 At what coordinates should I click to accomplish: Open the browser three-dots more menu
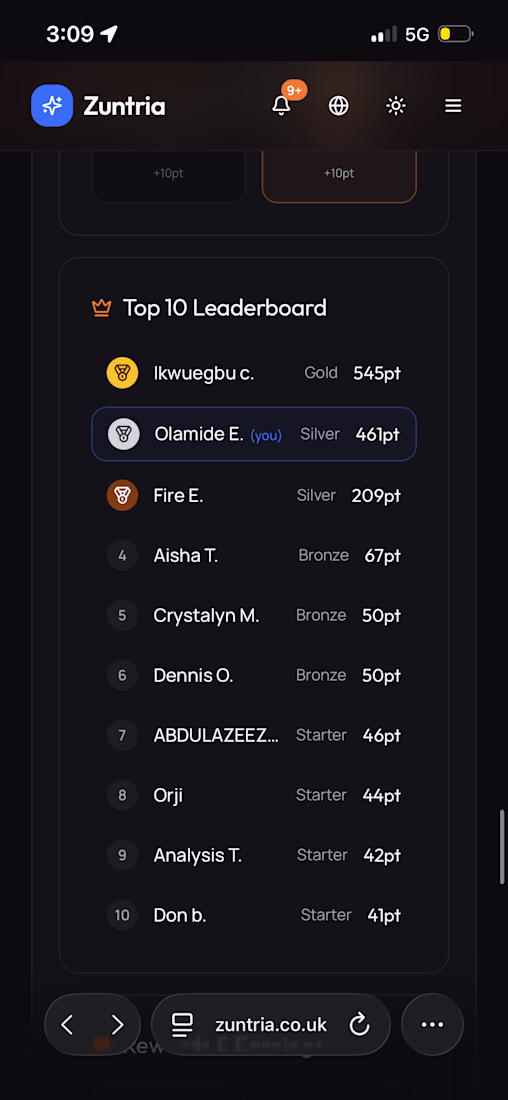click(x=432, y=1025)
